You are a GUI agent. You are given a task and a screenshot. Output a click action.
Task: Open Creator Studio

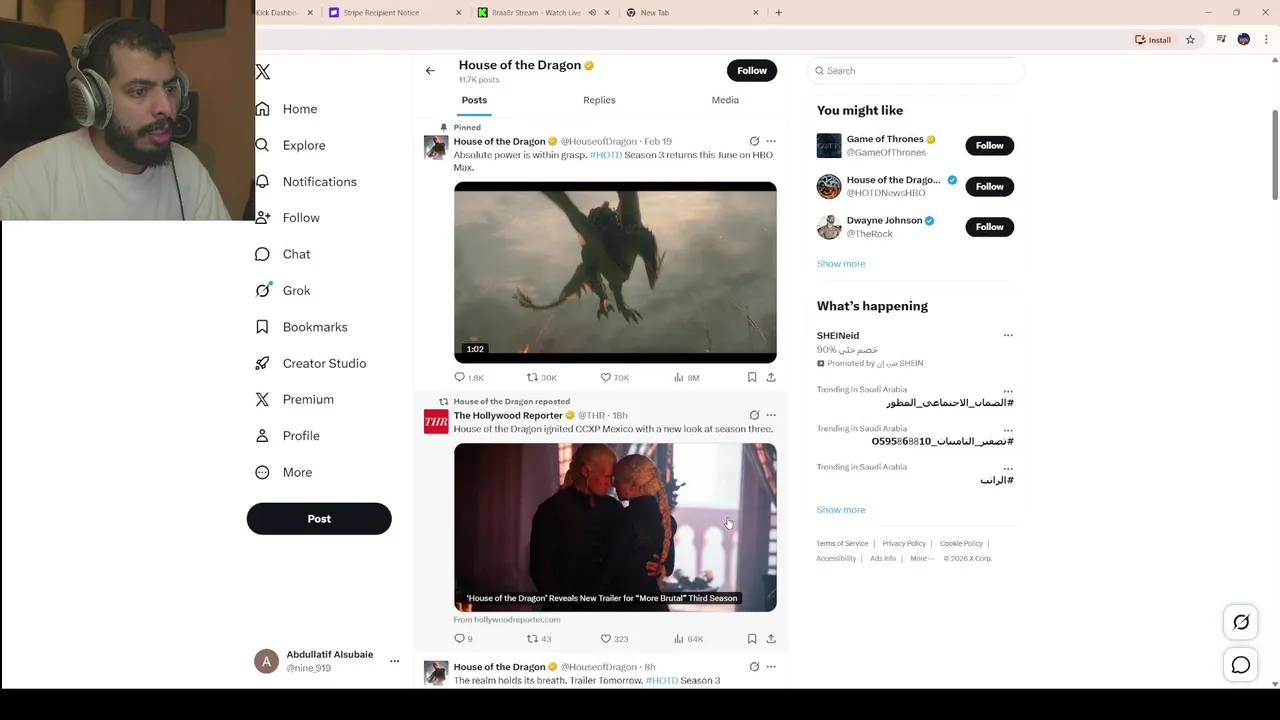click(x=311, y=363)
